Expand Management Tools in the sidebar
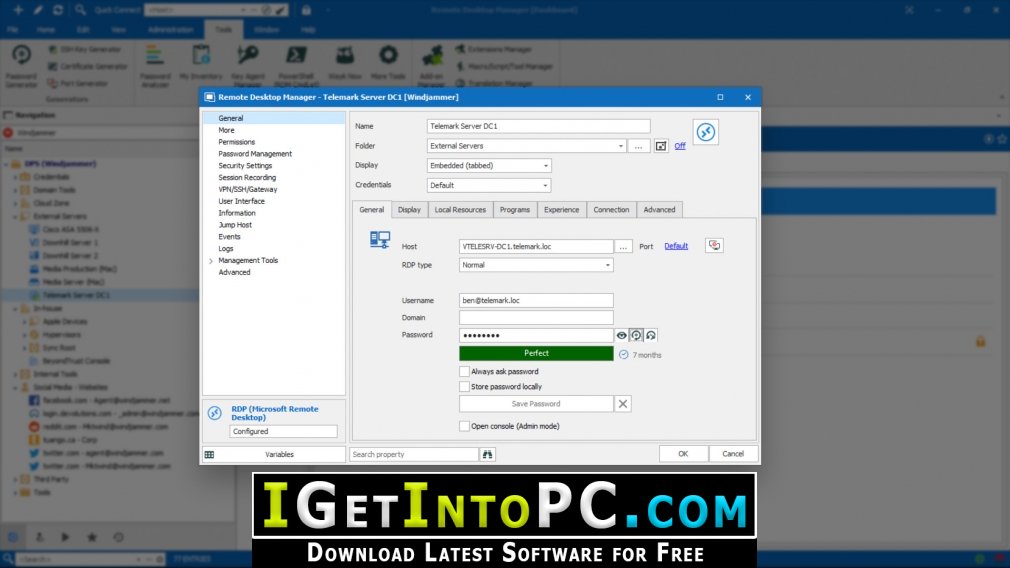The height and width of the screenshot is (568, 1010). 211,261
